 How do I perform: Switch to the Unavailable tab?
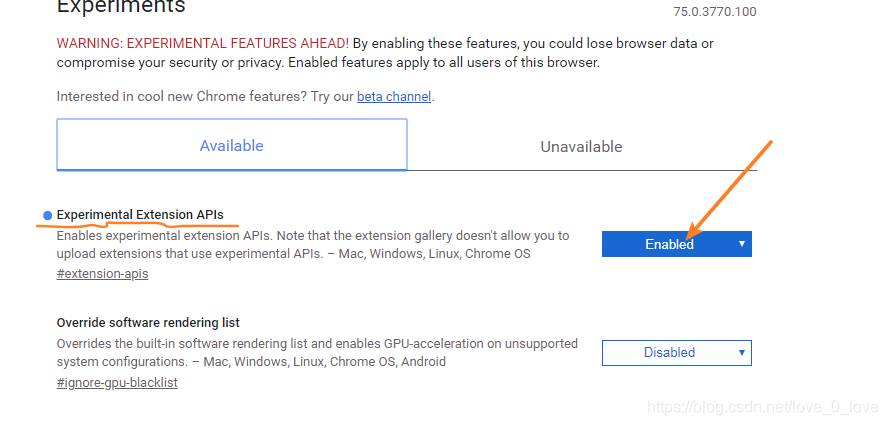point(581,147)
